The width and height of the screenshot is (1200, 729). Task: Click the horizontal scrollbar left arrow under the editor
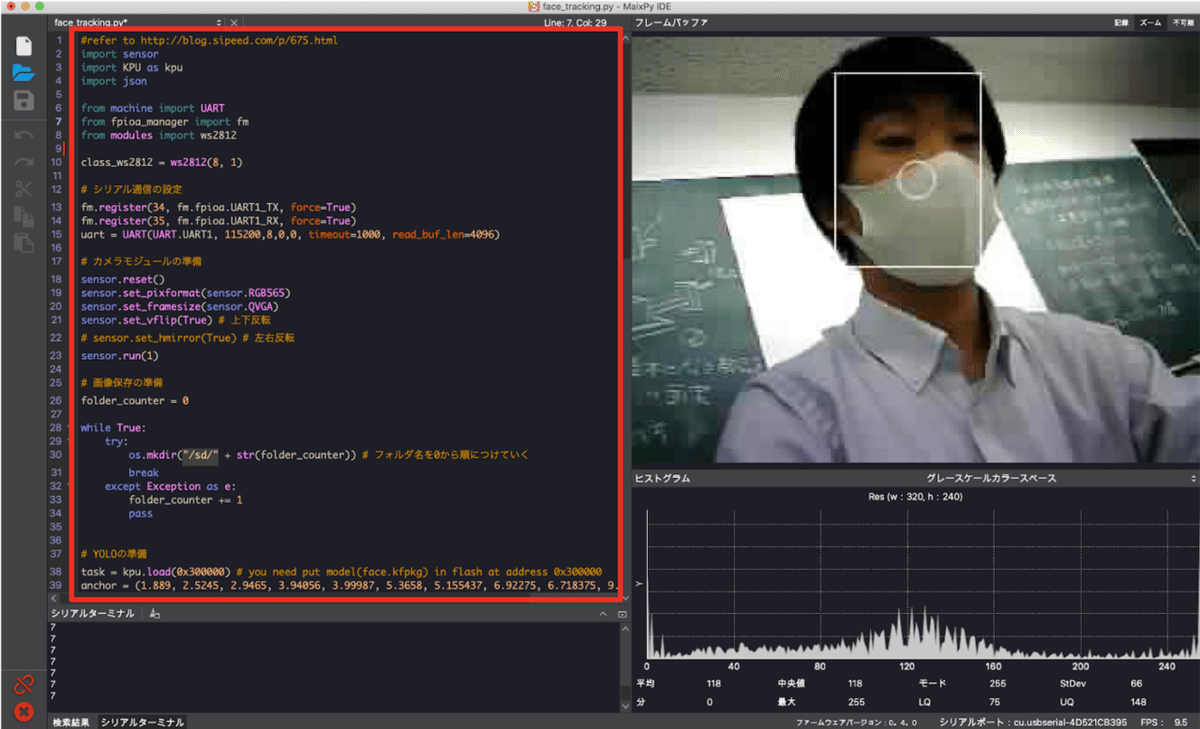(56, 597)
